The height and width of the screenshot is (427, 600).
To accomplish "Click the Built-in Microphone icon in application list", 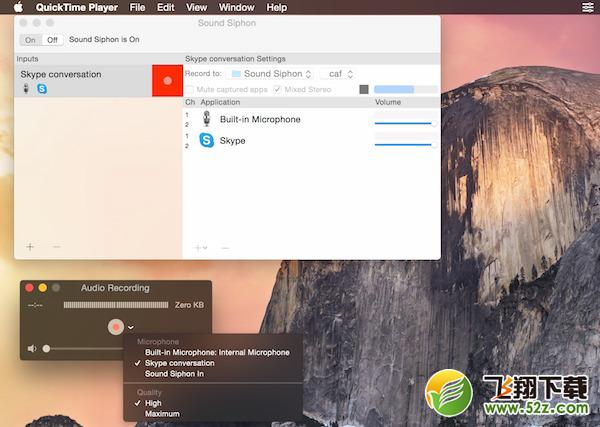I will coord(207,119).
